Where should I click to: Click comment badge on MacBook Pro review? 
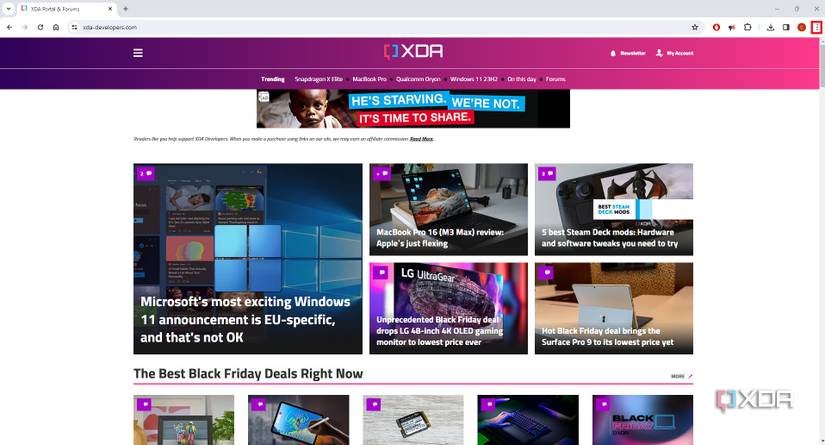click(x=382, y=173)
